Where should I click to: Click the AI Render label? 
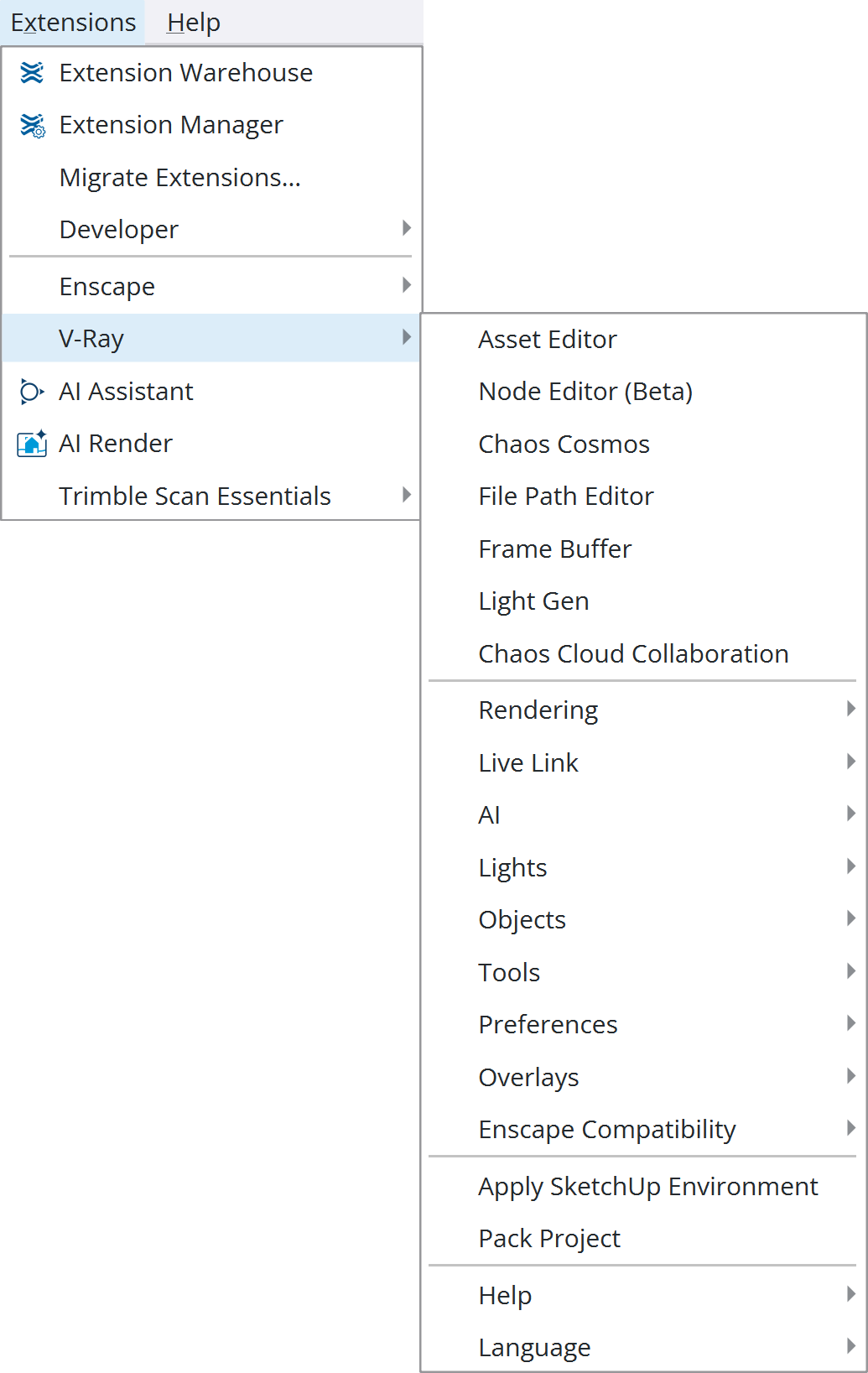pos(116,444)
